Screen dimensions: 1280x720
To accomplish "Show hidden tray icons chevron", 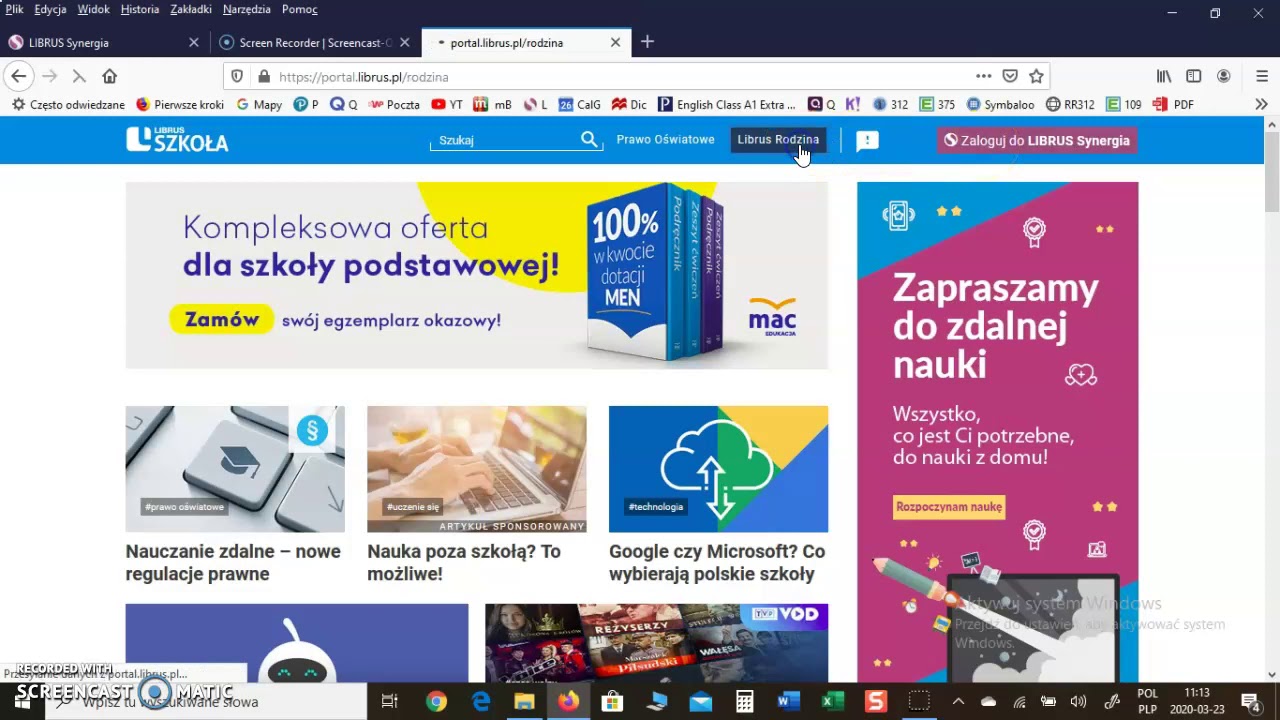I will [x=958, y=702].
